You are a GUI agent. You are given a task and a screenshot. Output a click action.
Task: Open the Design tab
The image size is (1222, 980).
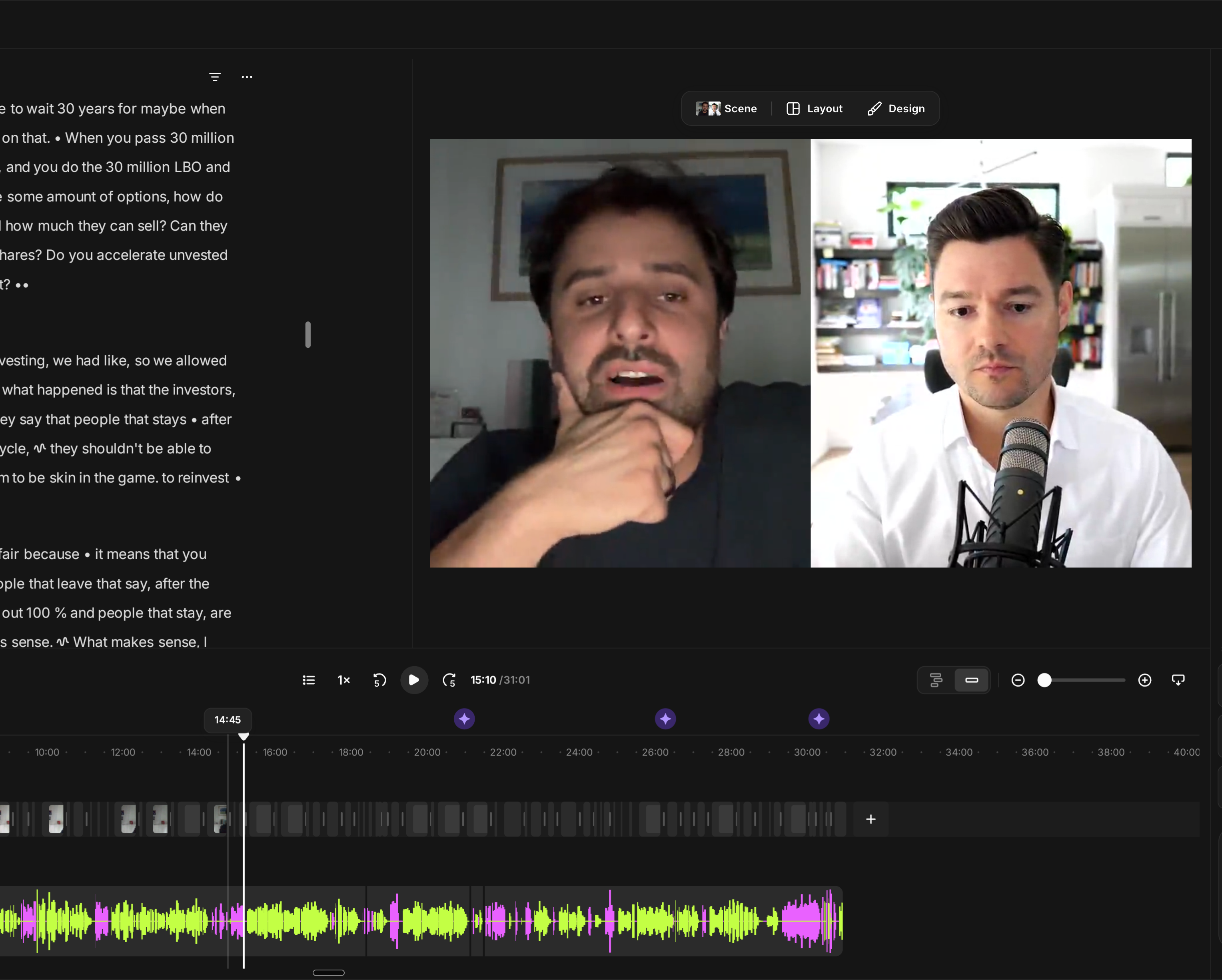click(896, 109)
